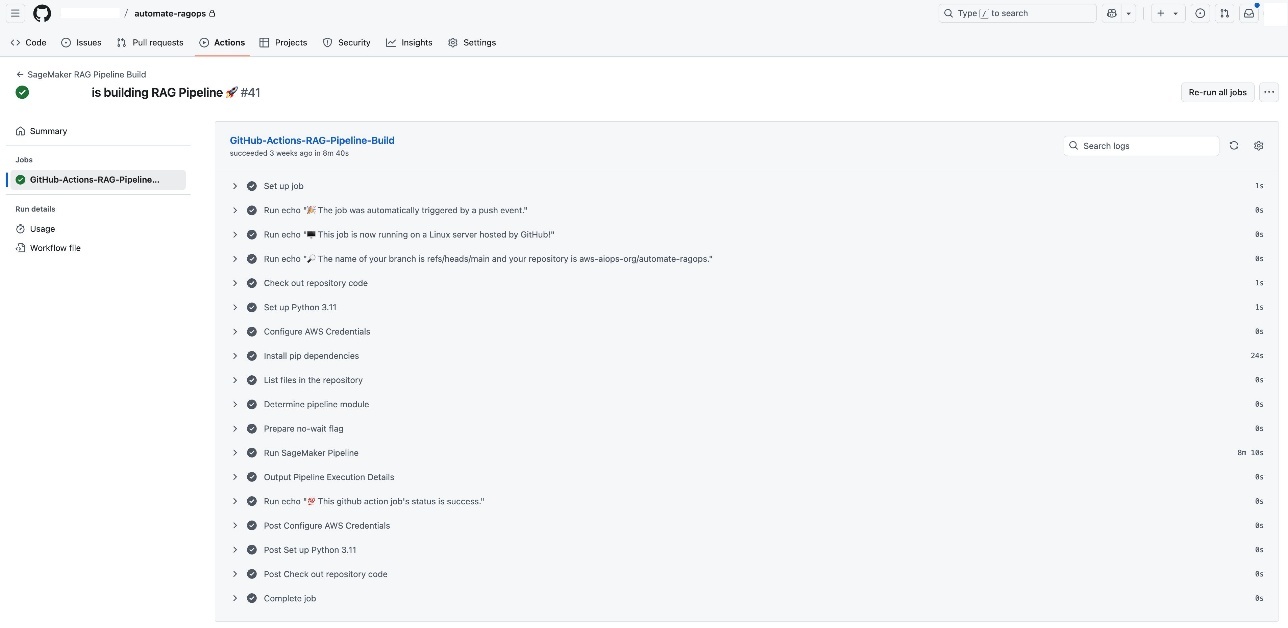Click the success checkmark beside 'Run SageMaker Pipeline'

point(252,453)
